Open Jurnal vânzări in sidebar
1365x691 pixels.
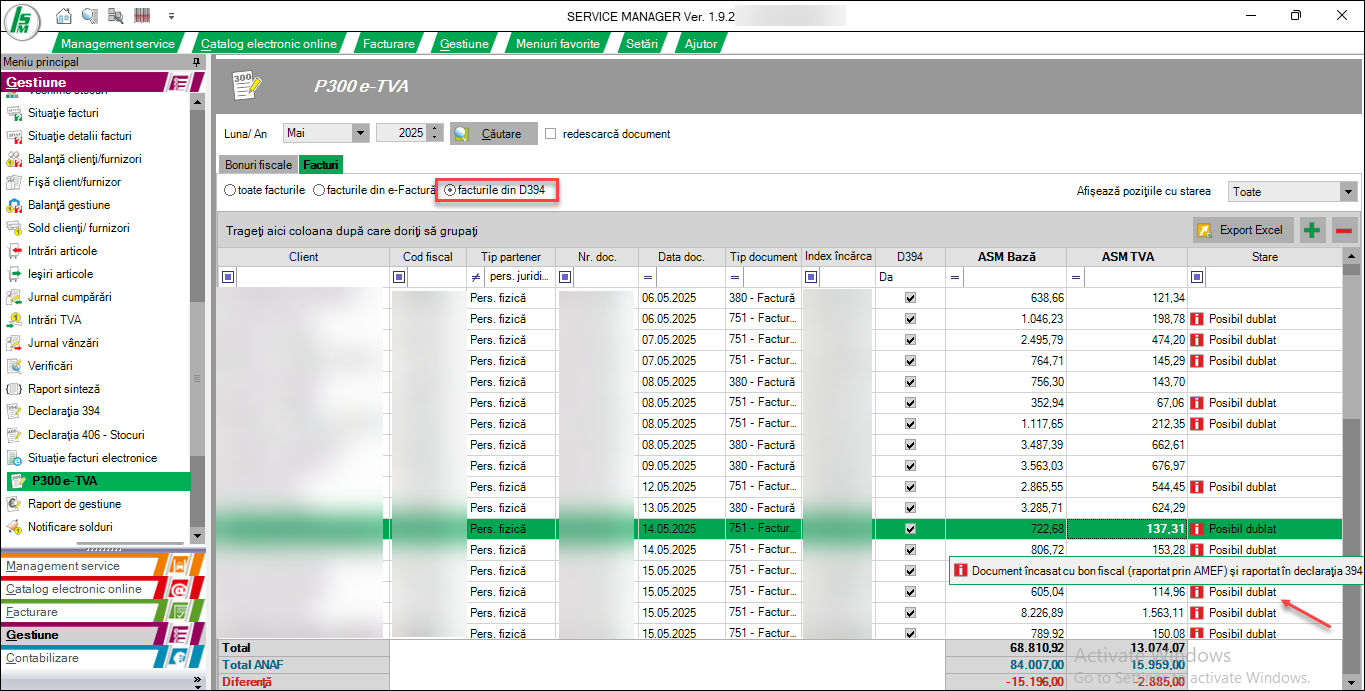61,343
